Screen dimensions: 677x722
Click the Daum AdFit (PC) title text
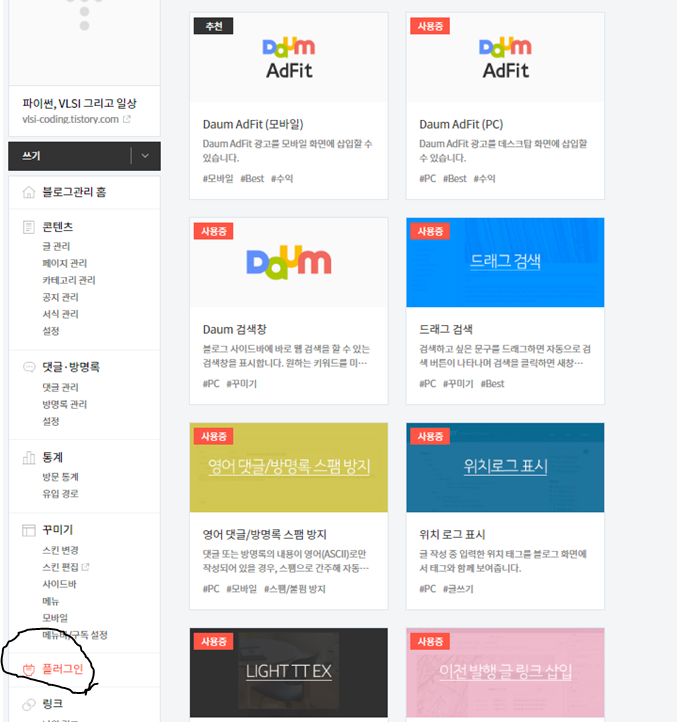point(461,124)
